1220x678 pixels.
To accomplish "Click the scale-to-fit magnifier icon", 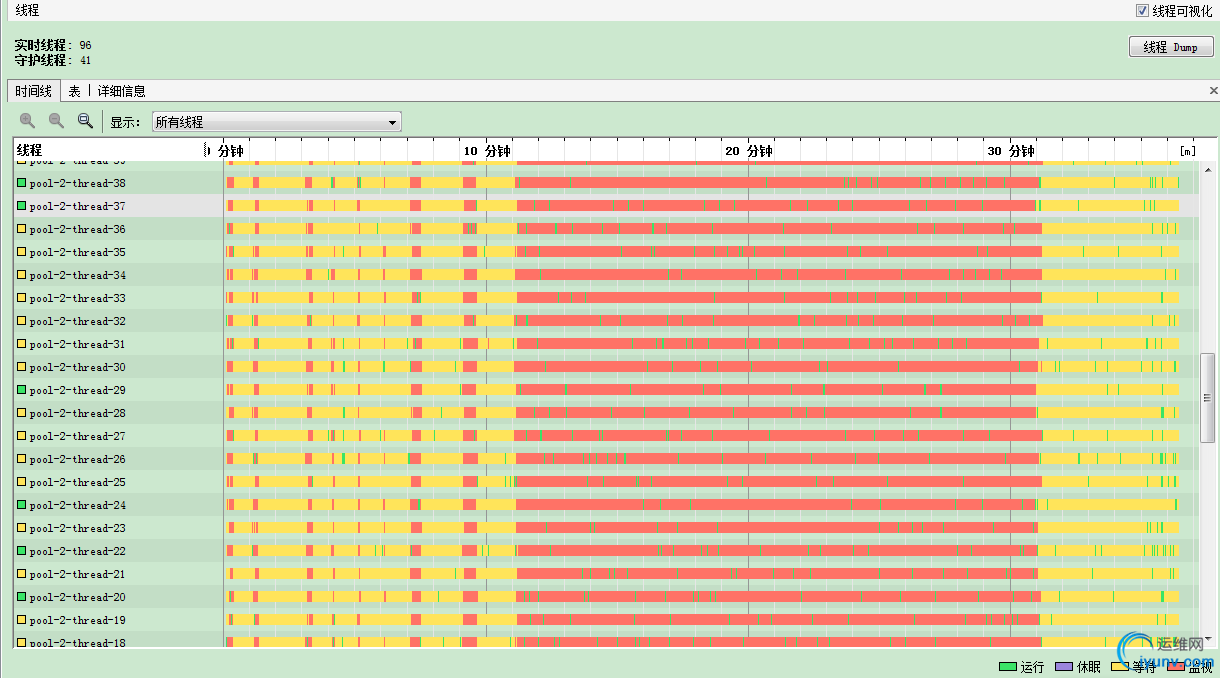I will tap(86, 121).
